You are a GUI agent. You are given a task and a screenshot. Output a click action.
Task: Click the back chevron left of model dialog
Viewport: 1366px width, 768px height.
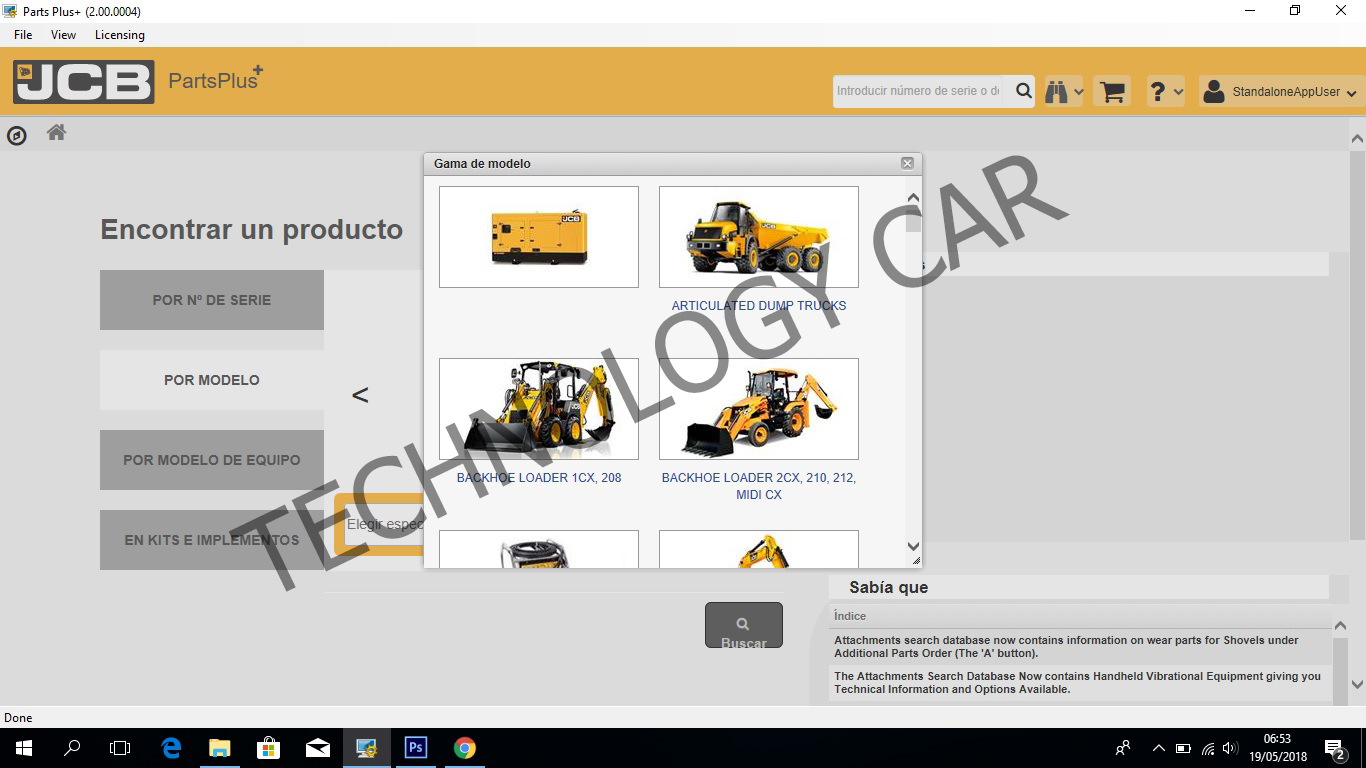pos(360,395)
